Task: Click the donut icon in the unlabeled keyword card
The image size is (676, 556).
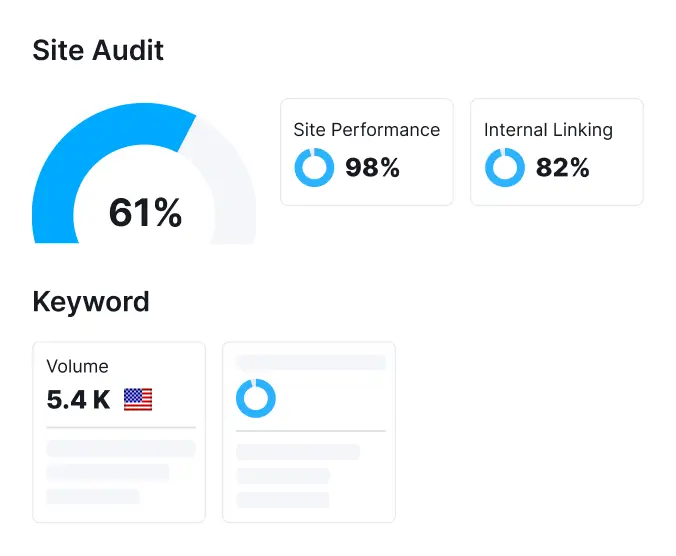Action: tap(256, 398)
